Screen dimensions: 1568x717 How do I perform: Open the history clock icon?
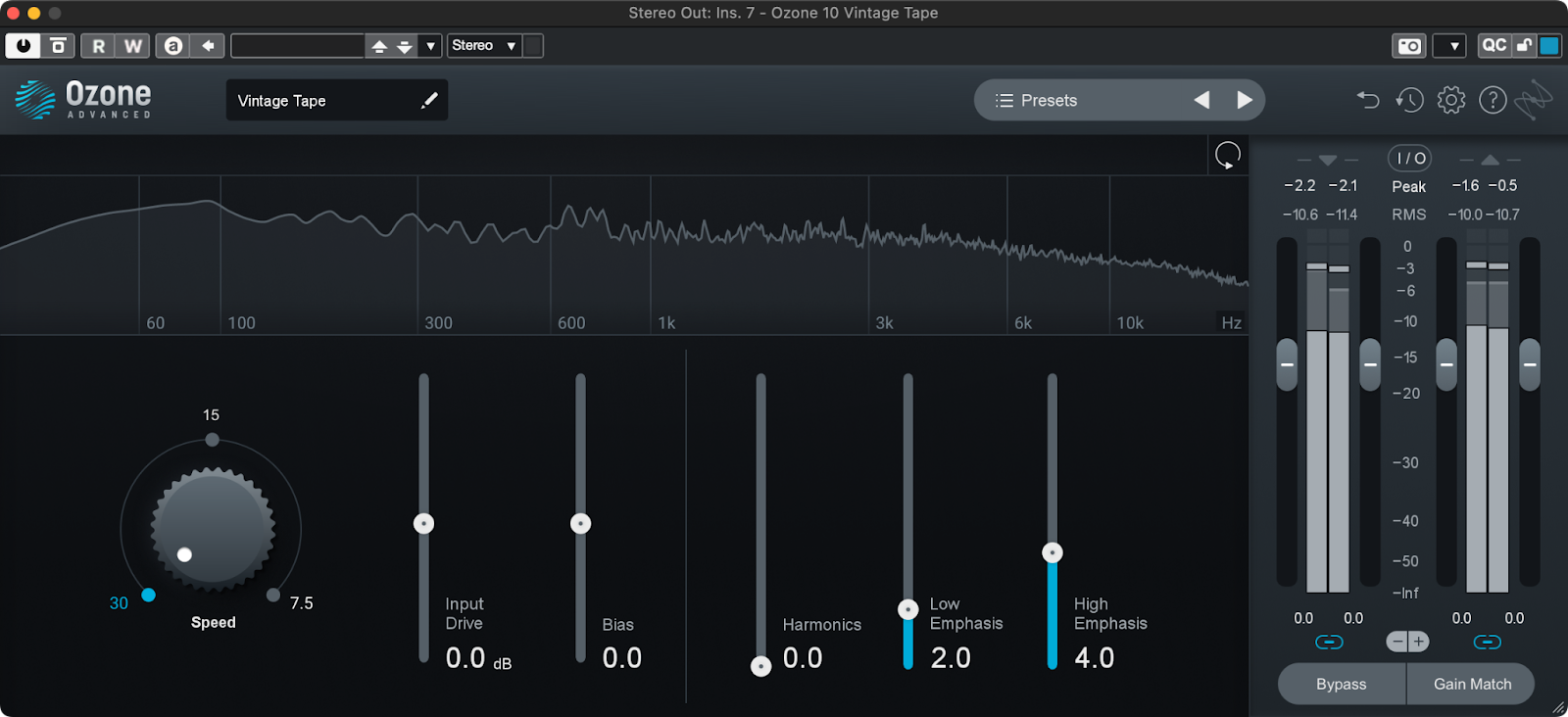[1409, 100]
